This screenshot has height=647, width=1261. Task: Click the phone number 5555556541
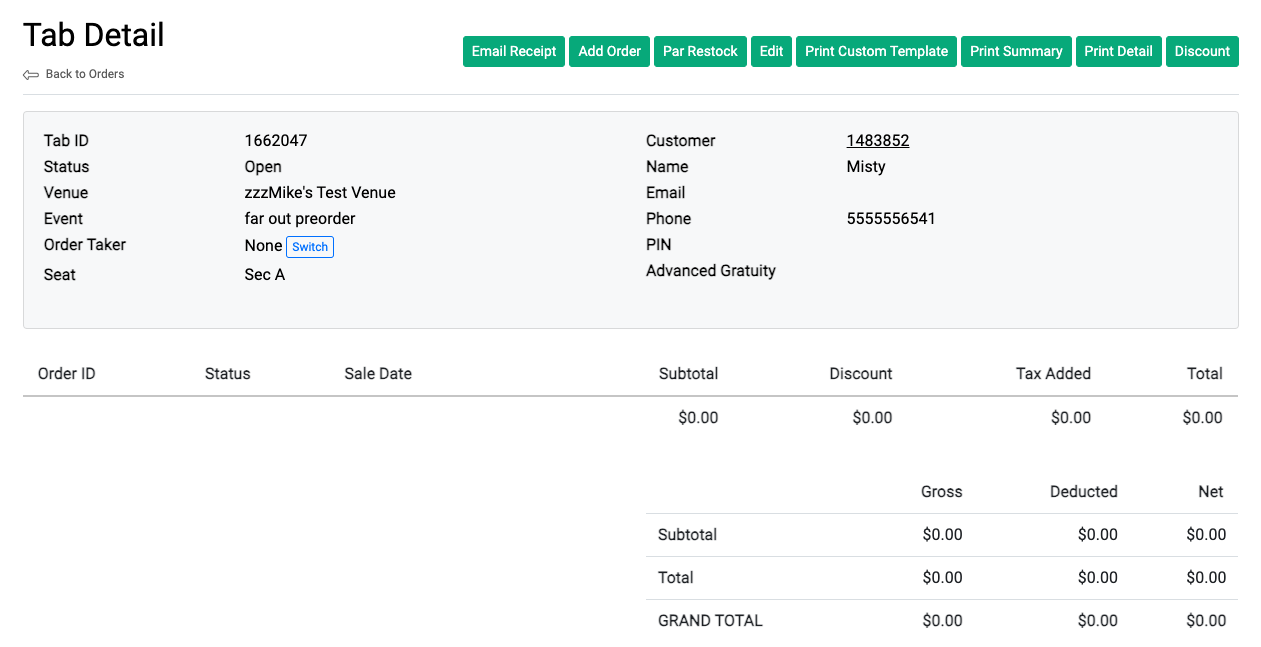pyautogui.click(x=891, y=218)
